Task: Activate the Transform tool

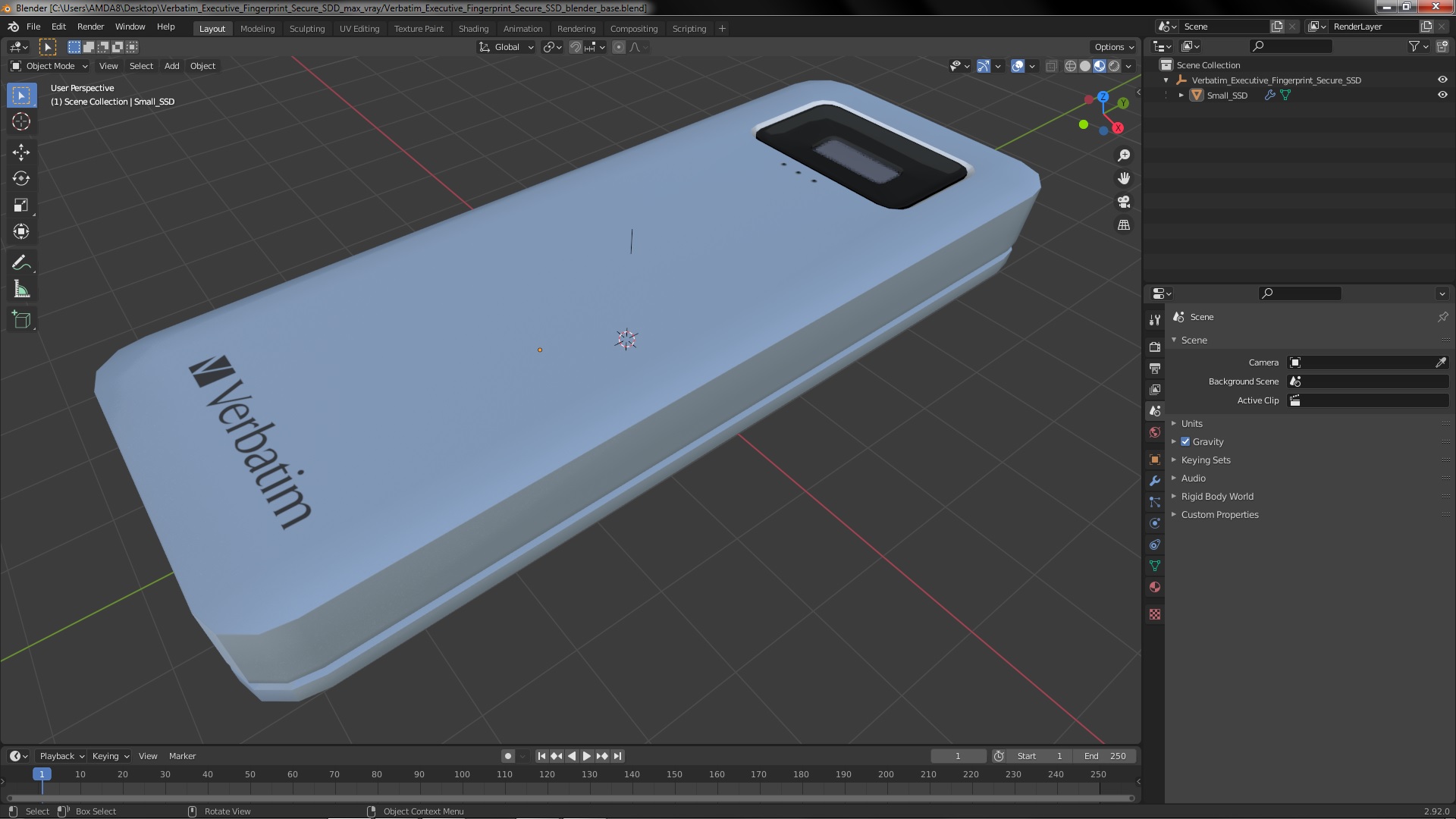Action: 21,231
